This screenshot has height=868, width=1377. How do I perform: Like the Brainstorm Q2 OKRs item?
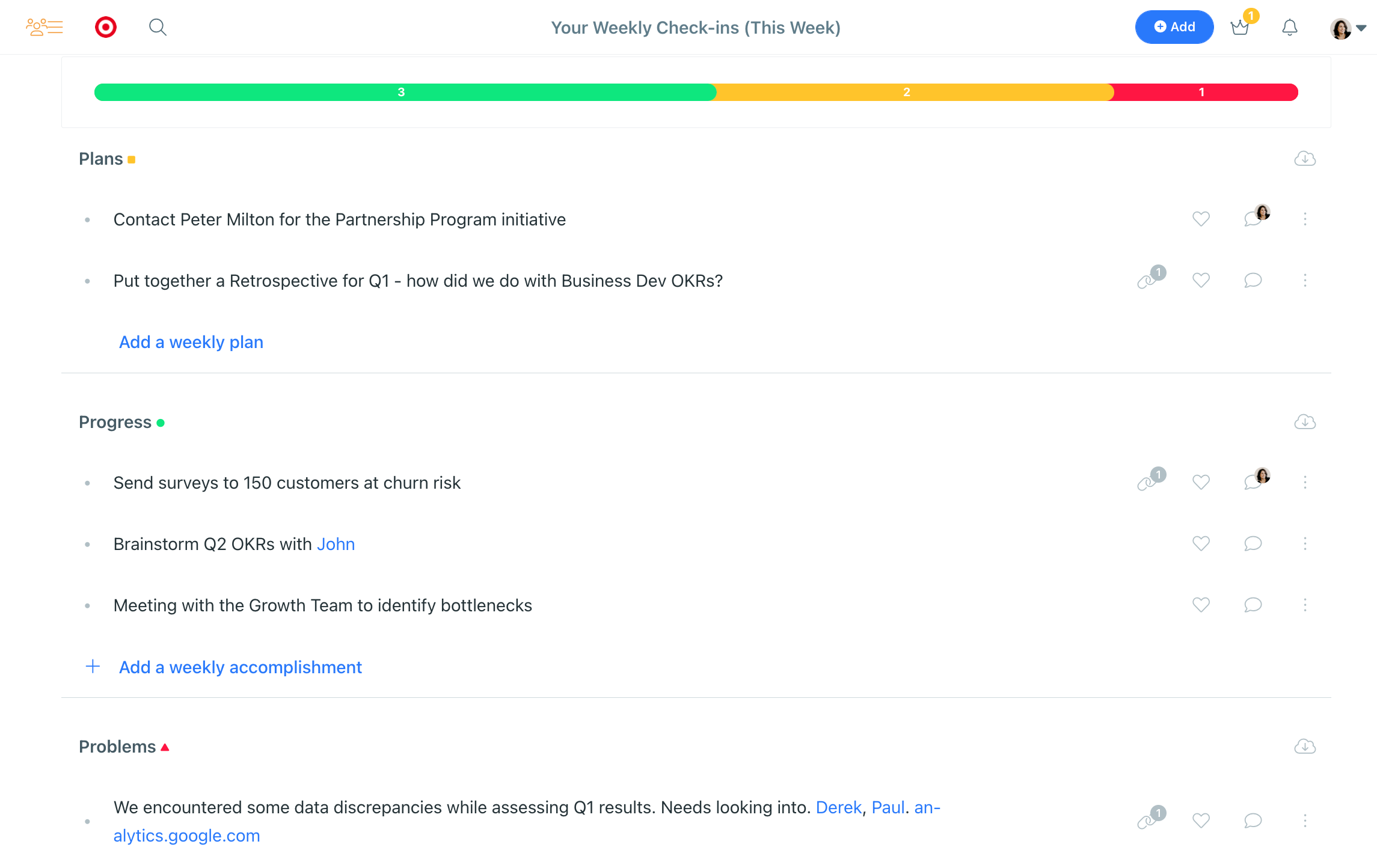(1201, 543)
